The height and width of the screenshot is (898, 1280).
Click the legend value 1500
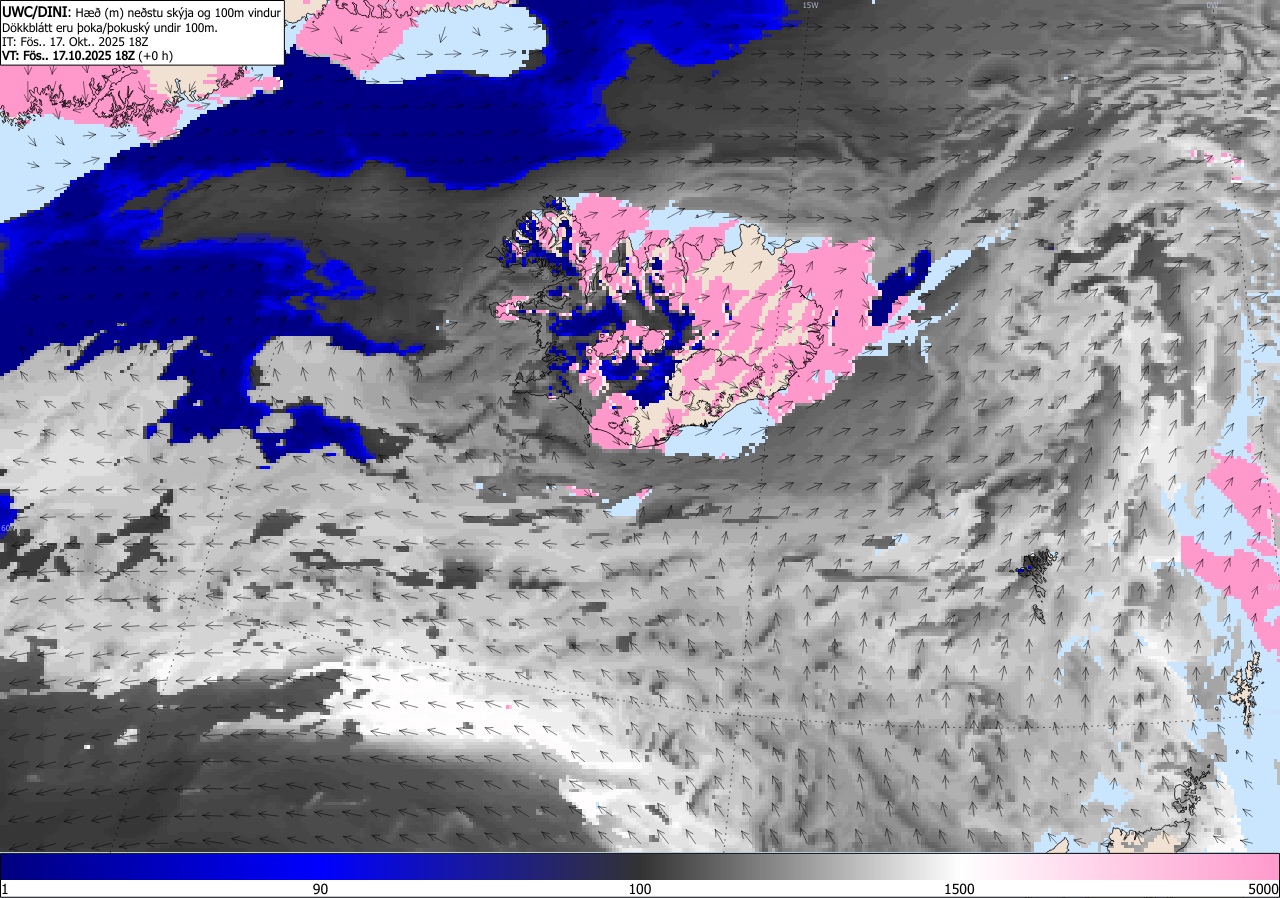(959, 889)
